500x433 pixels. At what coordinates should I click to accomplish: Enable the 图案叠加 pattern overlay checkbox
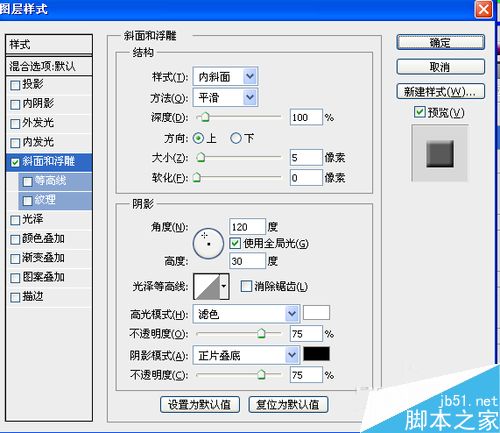(15, 278)
